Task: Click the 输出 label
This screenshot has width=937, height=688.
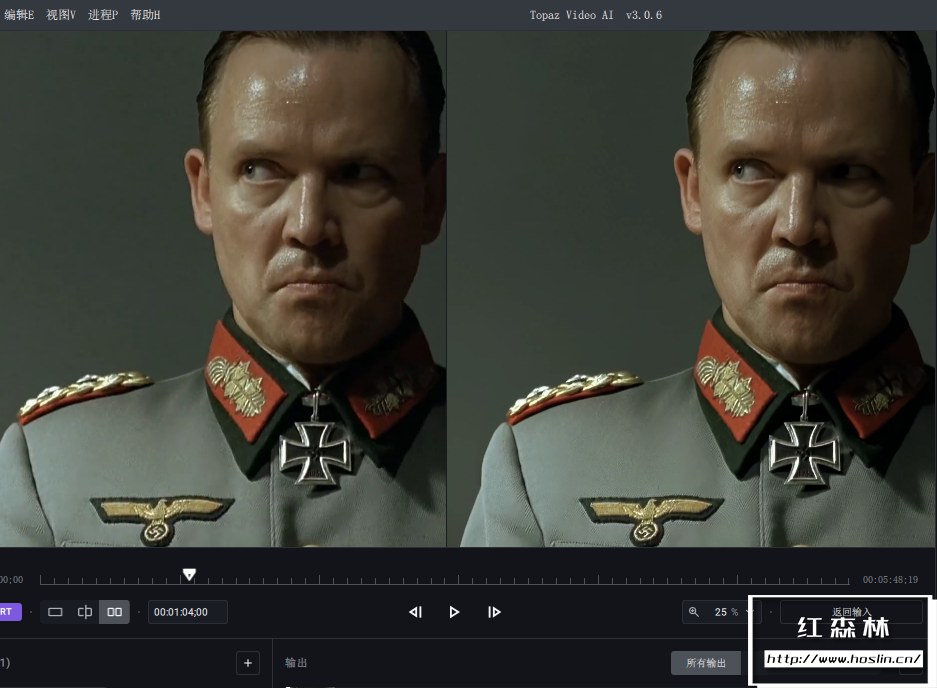Action: 296,662
